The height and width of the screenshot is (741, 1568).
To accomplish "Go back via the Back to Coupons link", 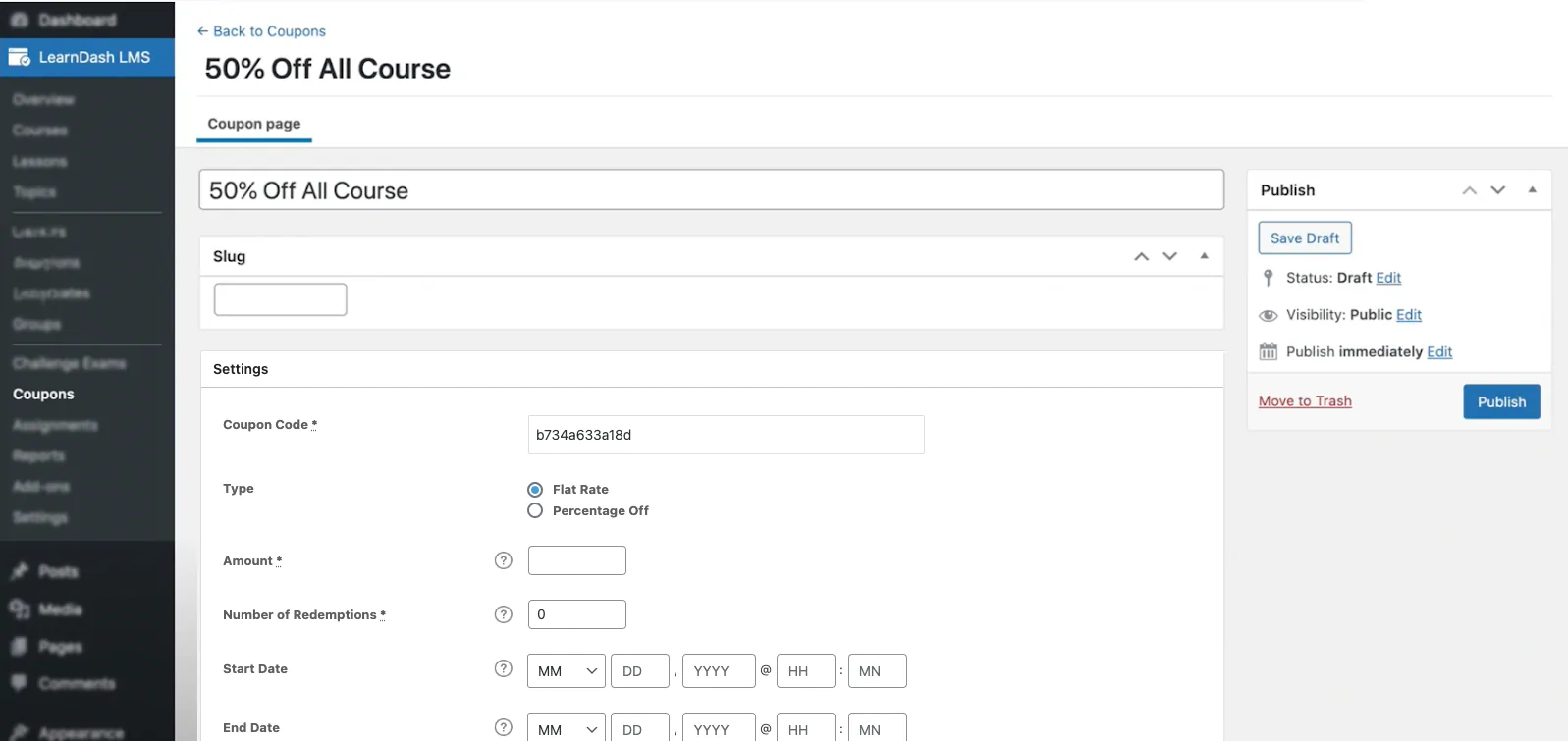I will (x=261, y=31).
